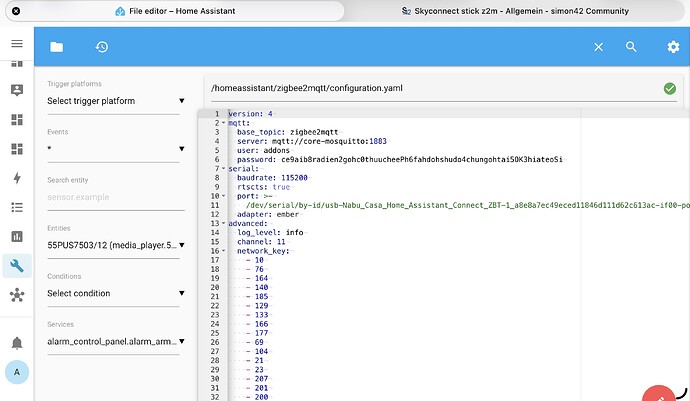Click on adapter: ember line
This screenshot has width=690, height=401.
268,214
